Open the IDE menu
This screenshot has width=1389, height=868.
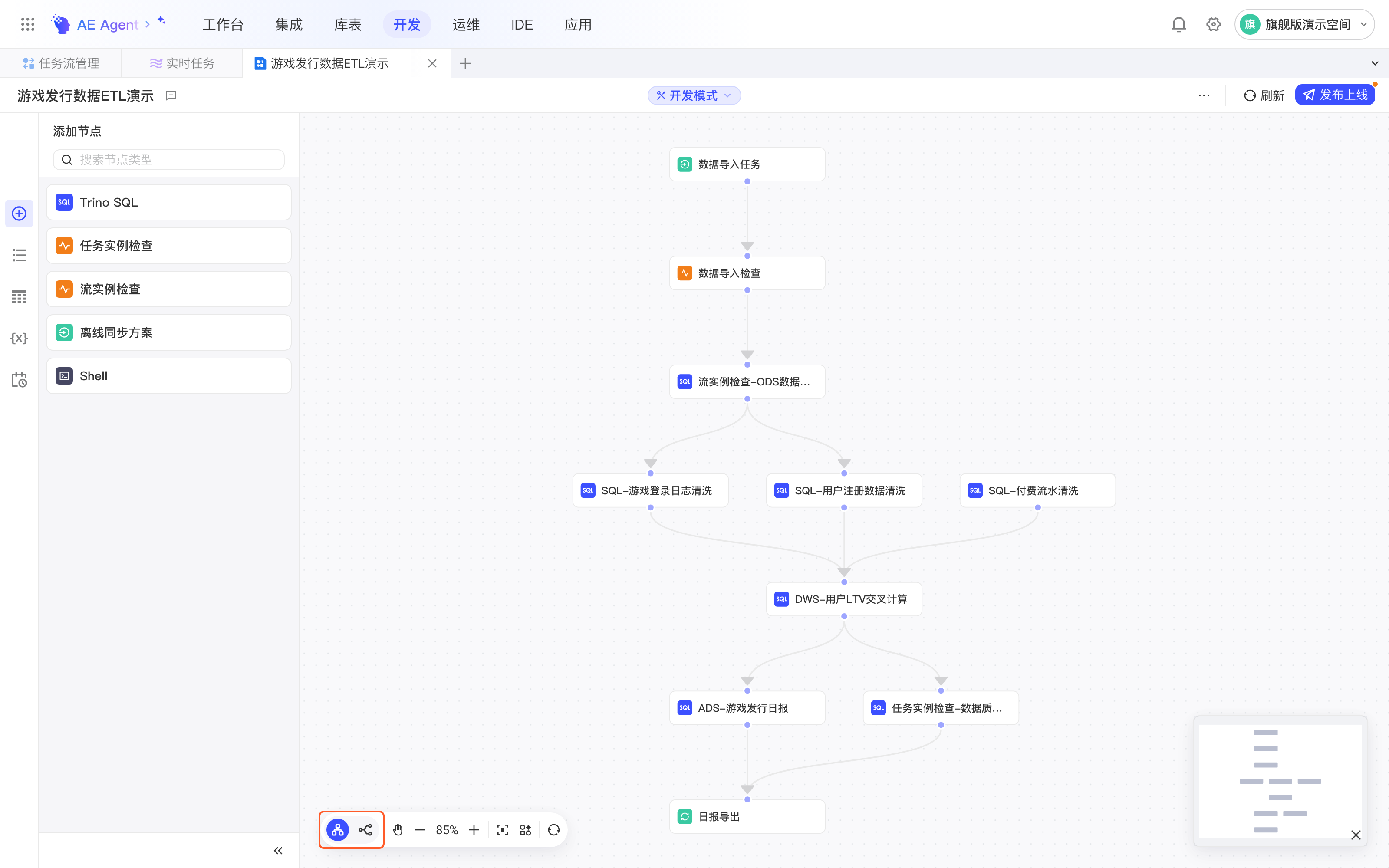pos(522,24)
